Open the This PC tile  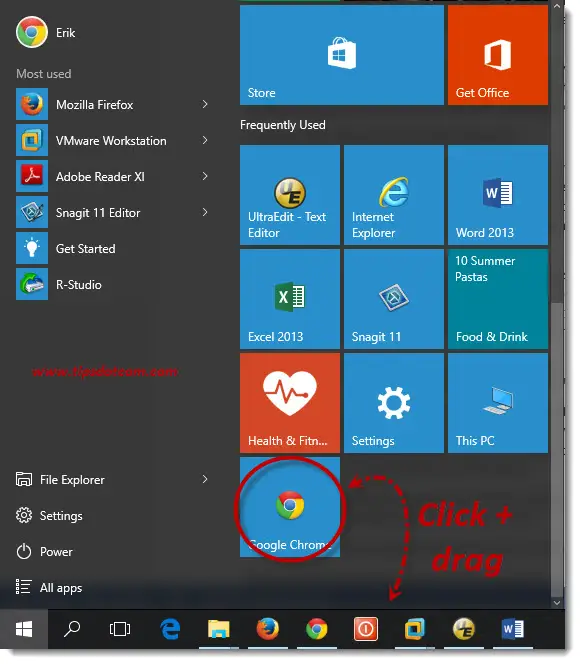498,403
